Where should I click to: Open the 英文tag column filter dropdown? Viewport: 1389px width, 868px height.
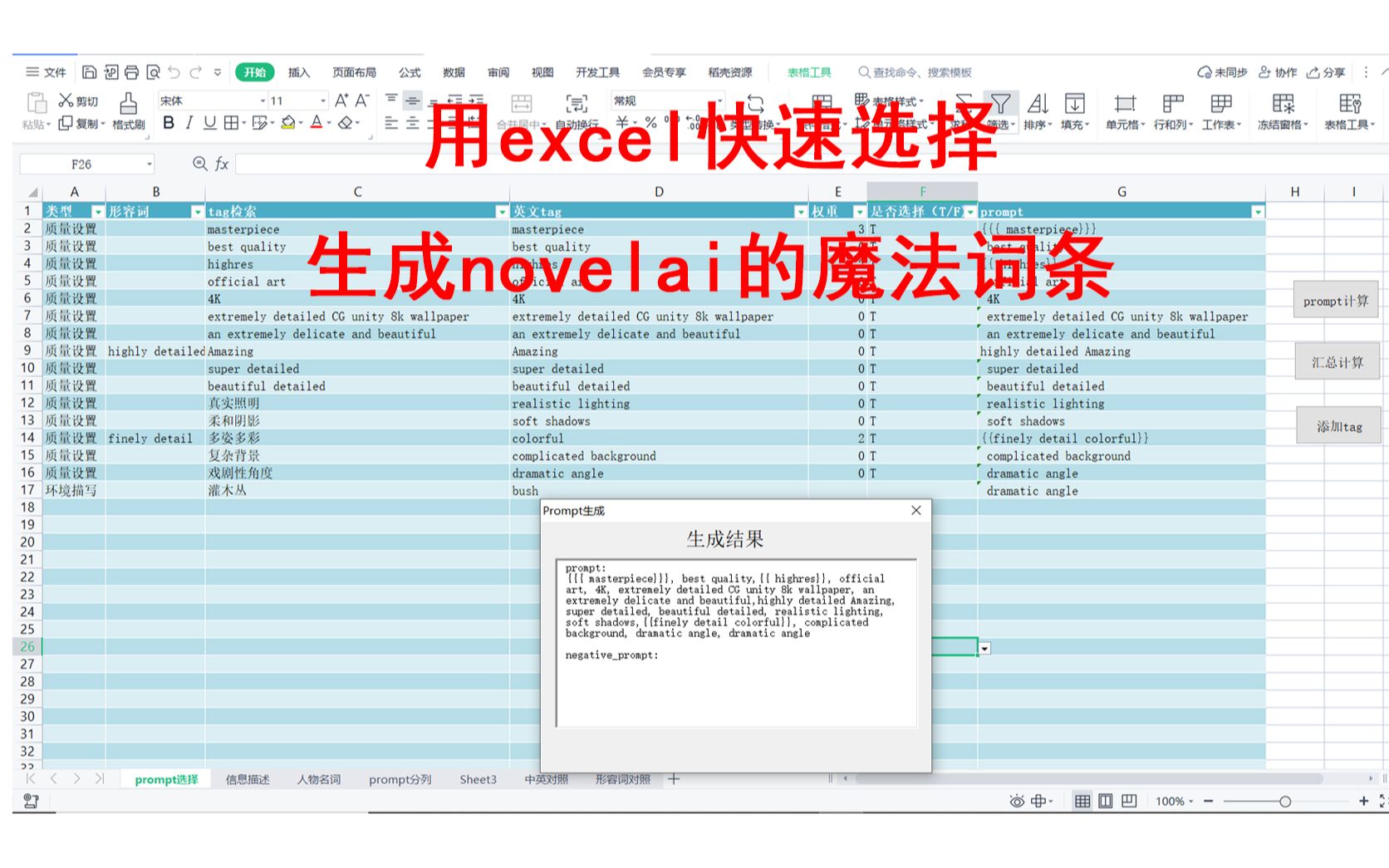click(801, 212)
